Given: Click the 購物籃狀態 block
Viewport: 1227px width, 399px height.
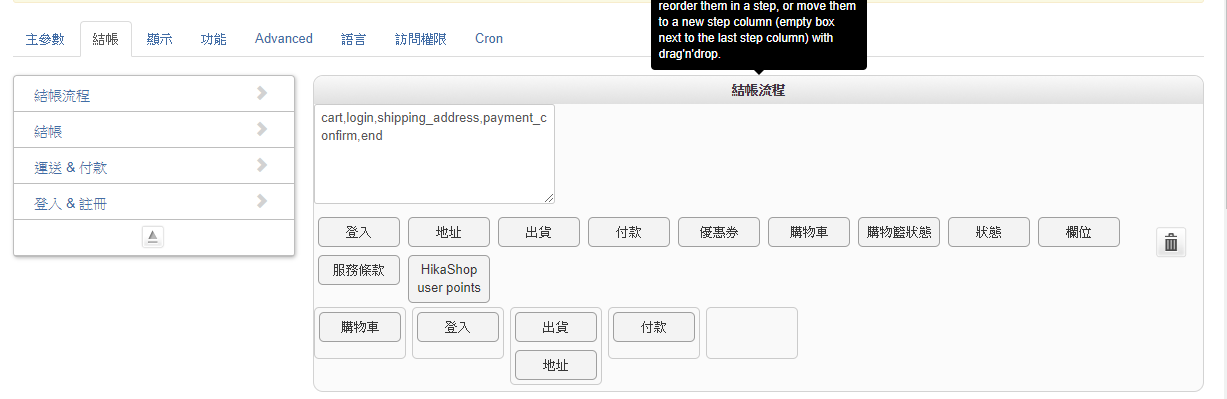Looking at the screenshot, I should [x=899, y=232].
